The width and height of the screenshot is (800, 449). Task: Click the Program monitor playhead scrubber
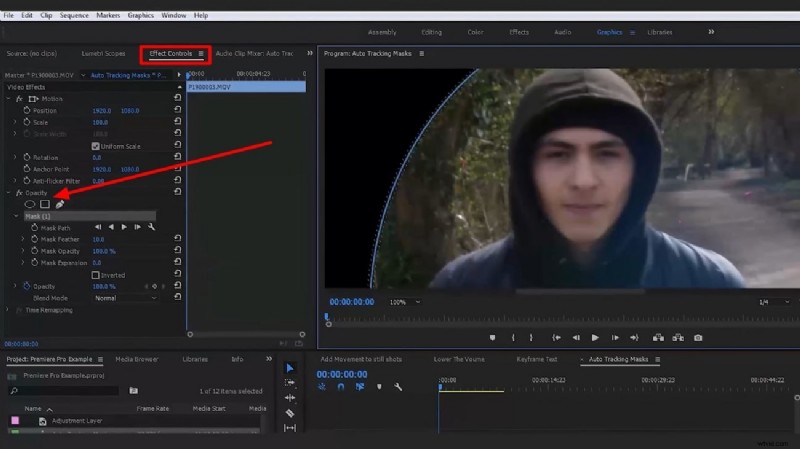[327, 317]
